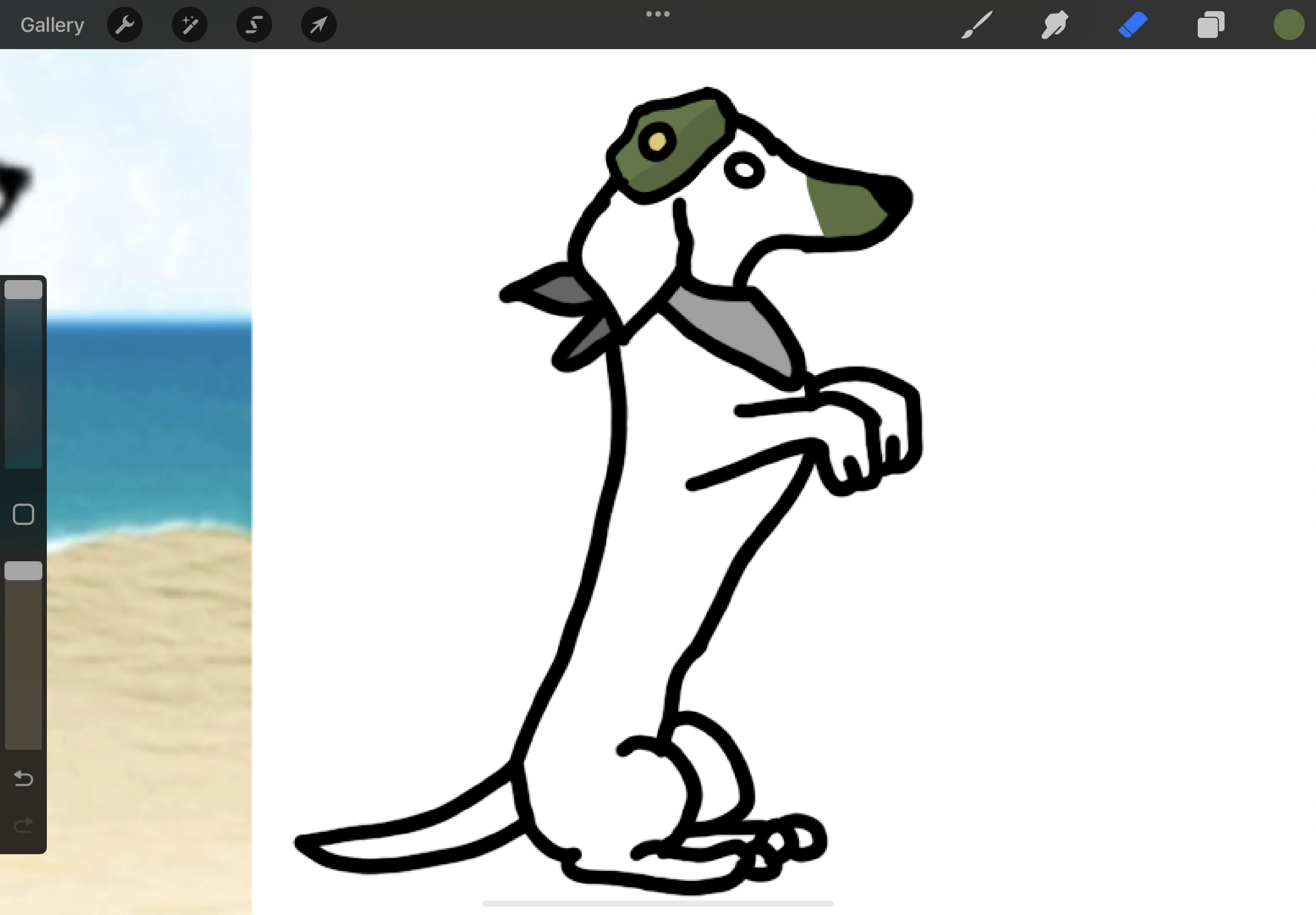Open the green active color picker
This screenshot has height=915, width=1316.
[x=1289, y=25]
